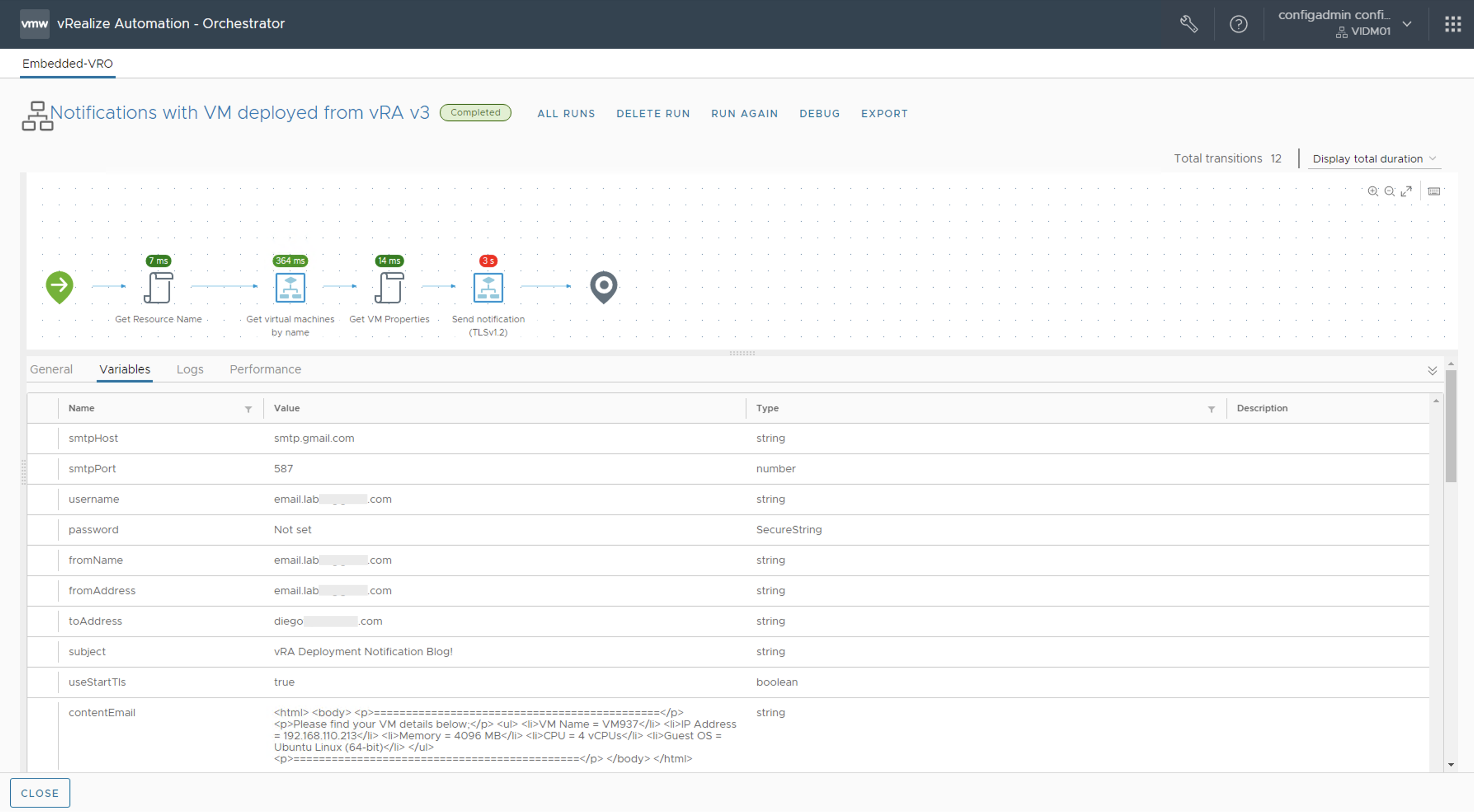This screenshot has height=812, width=1474.
Task: Click the green start arrow node
Action: (59, 285)
